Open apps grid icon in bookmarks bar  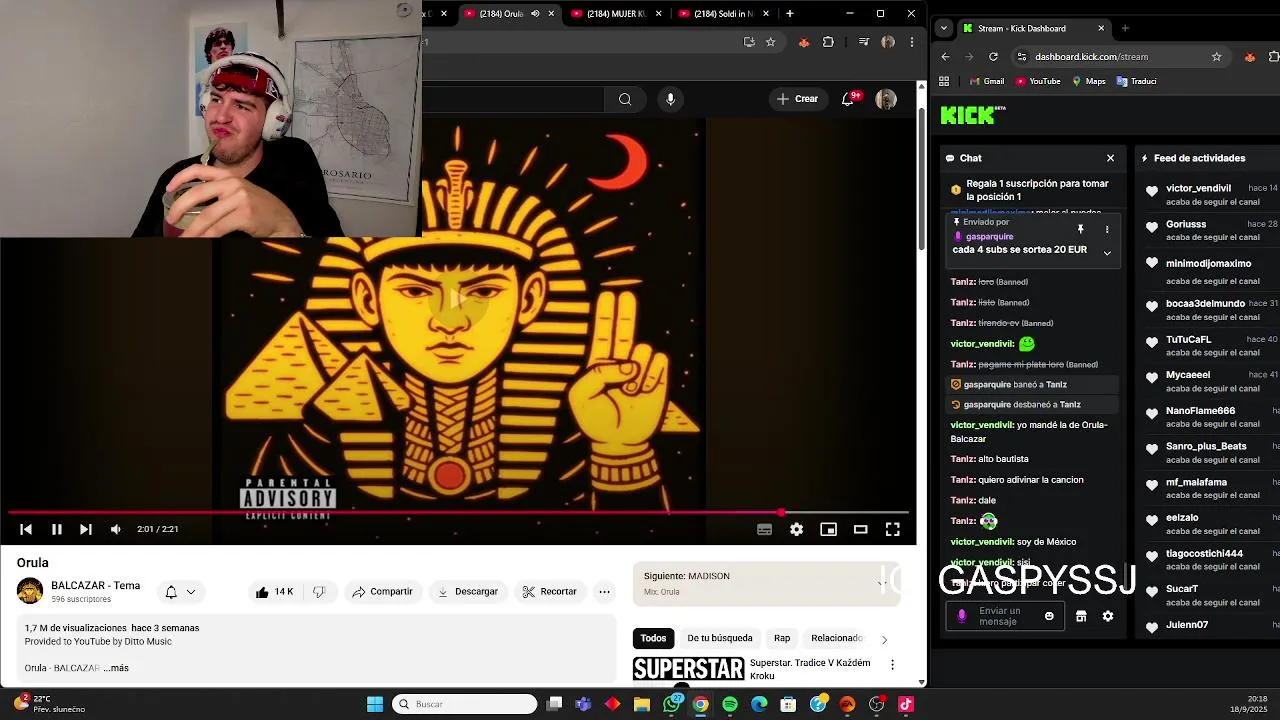click(x=945, y=81)
